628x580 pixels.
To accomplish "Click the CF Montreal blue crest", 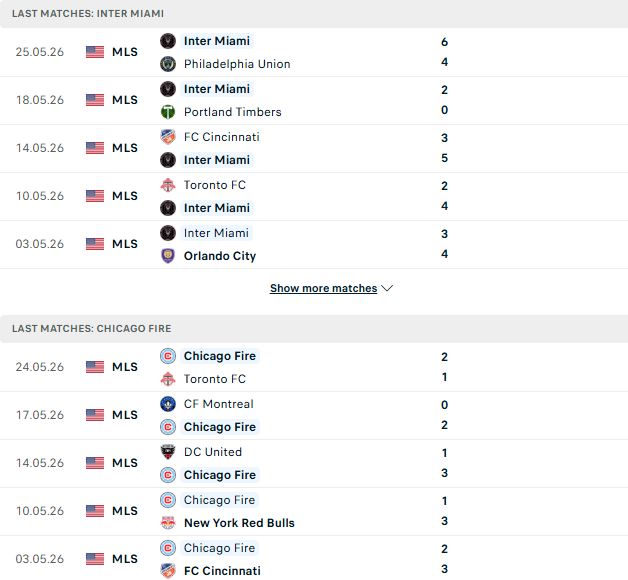I will [x=168, y=404].
